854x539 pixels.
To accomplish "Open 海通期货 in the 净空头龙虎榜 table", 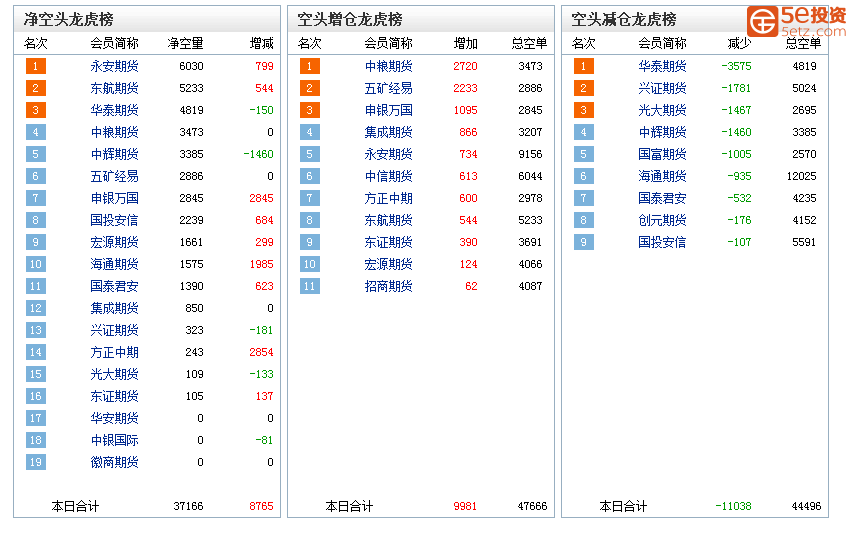I will tap(114, 265).
